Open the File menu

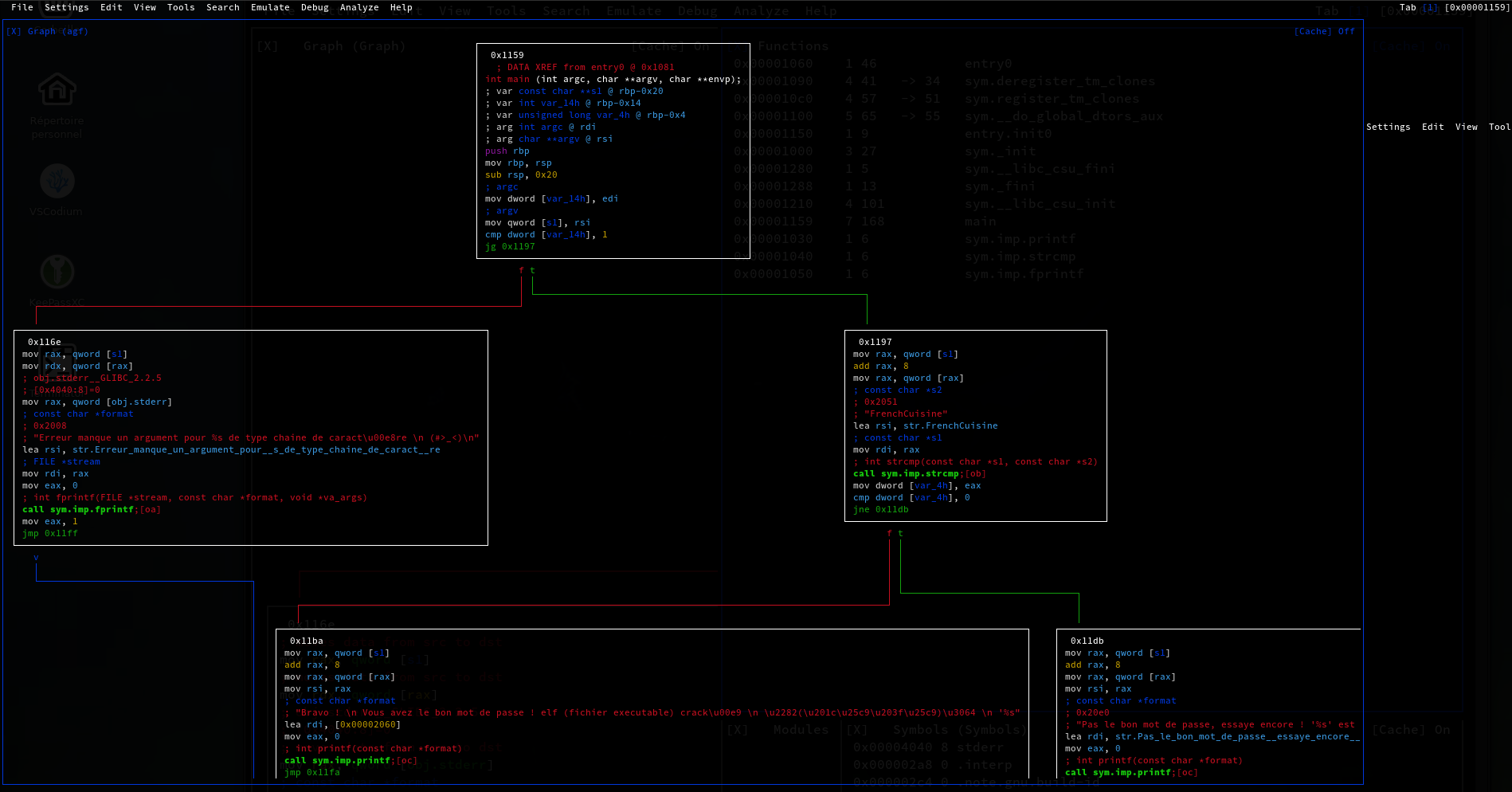point(22,7)
